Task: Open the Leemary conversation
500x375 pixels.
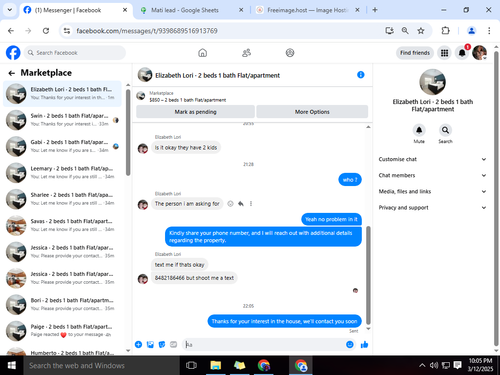Action: point(62,173)
